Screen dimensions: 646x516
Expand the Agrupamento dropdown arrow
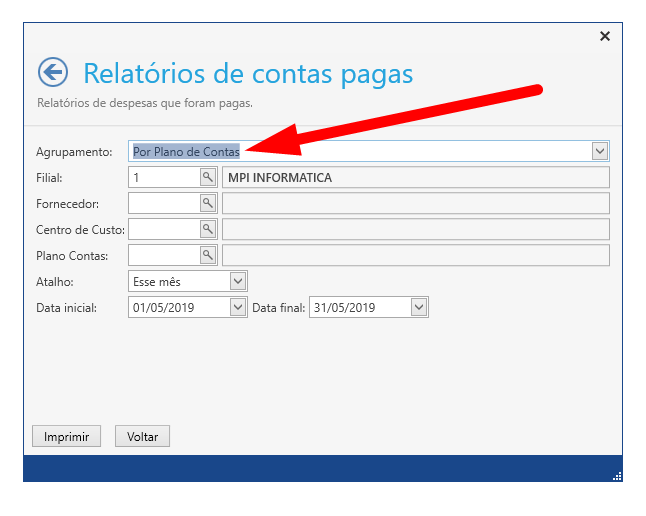(x=600, y=151)
